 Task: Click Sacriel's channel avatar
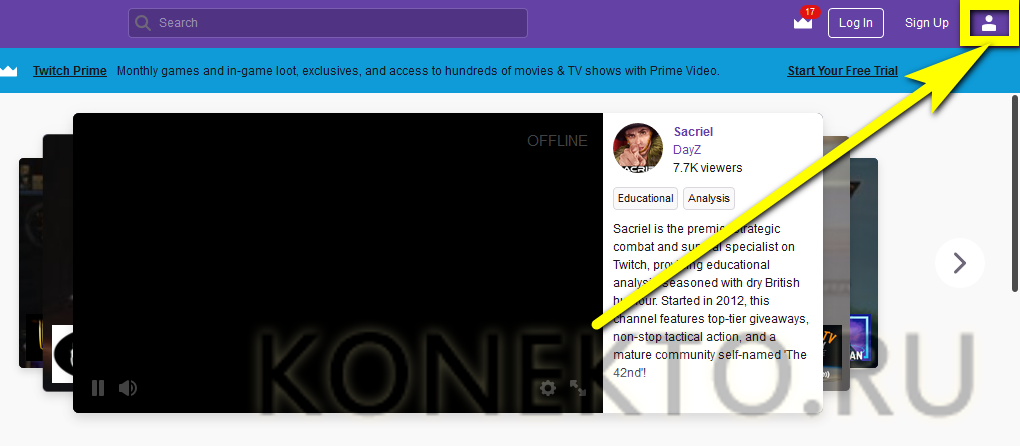638,148
